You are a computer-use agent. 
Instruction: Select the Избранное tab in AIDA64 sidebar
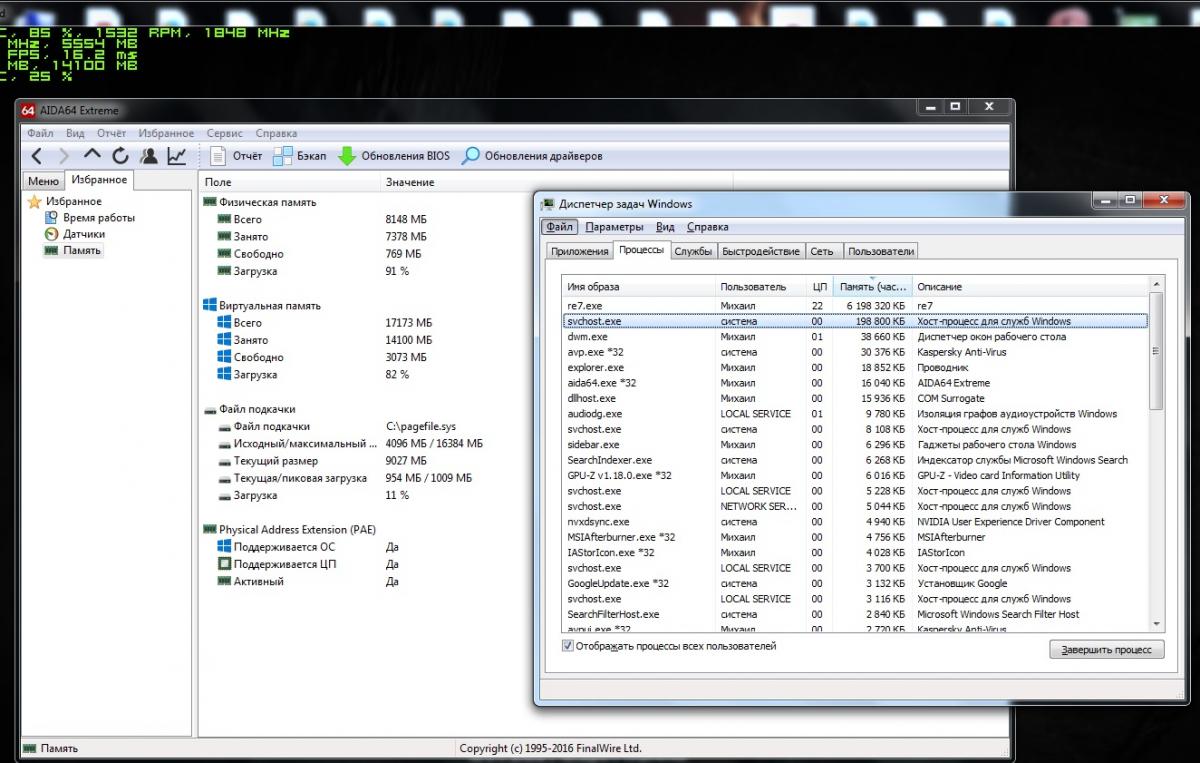99,180
